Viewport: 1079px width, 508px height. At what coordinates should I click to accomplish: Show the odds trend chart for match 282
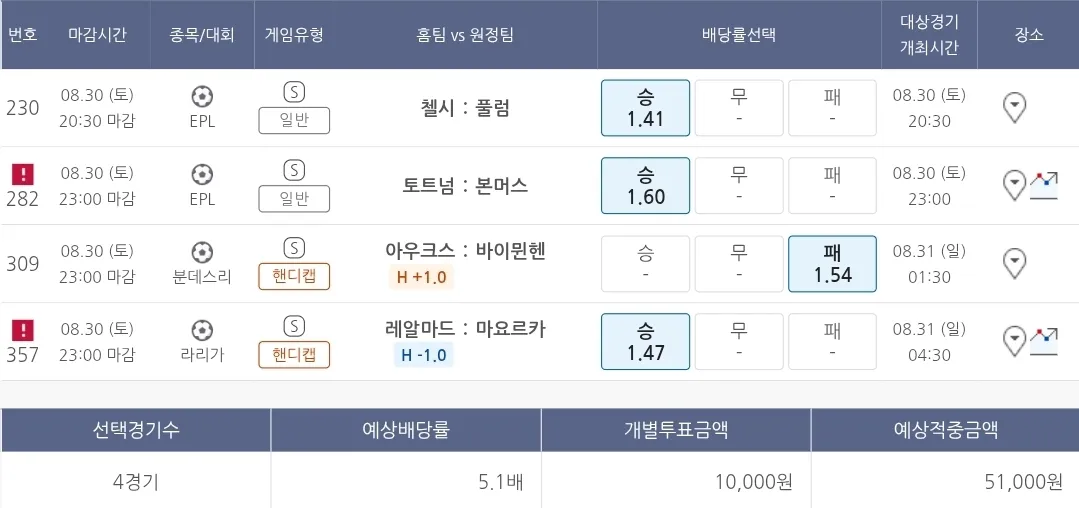pos(1045,185)
